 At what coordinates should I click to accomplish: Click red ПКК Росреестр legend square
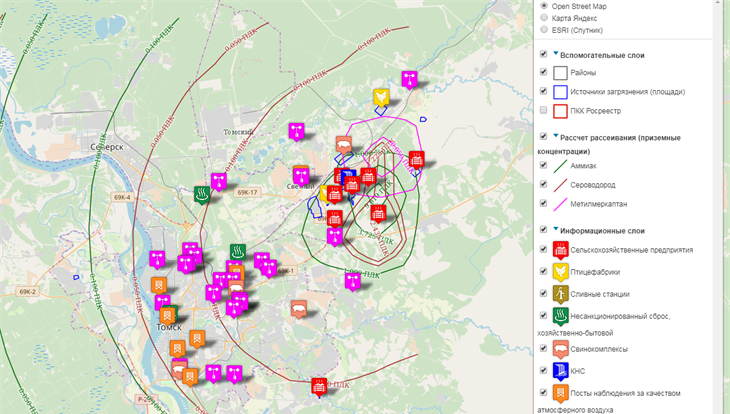pos(561,111)
